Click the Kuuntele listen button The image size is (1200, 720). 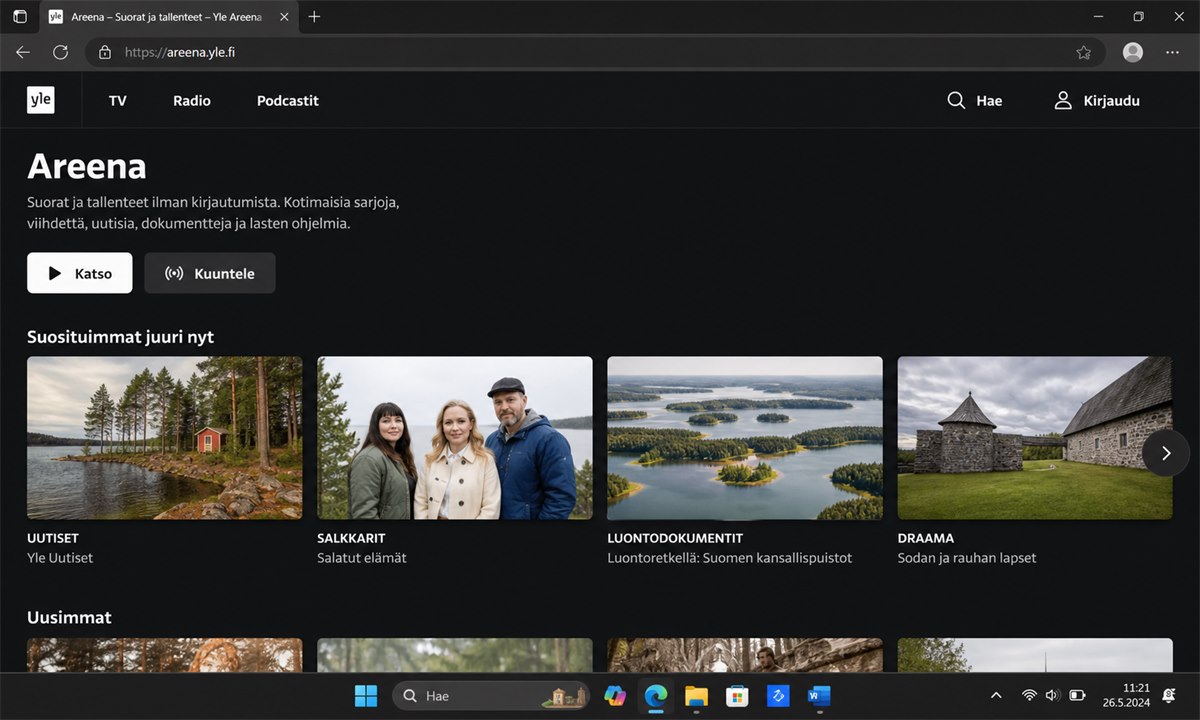[x=210, y=273]
